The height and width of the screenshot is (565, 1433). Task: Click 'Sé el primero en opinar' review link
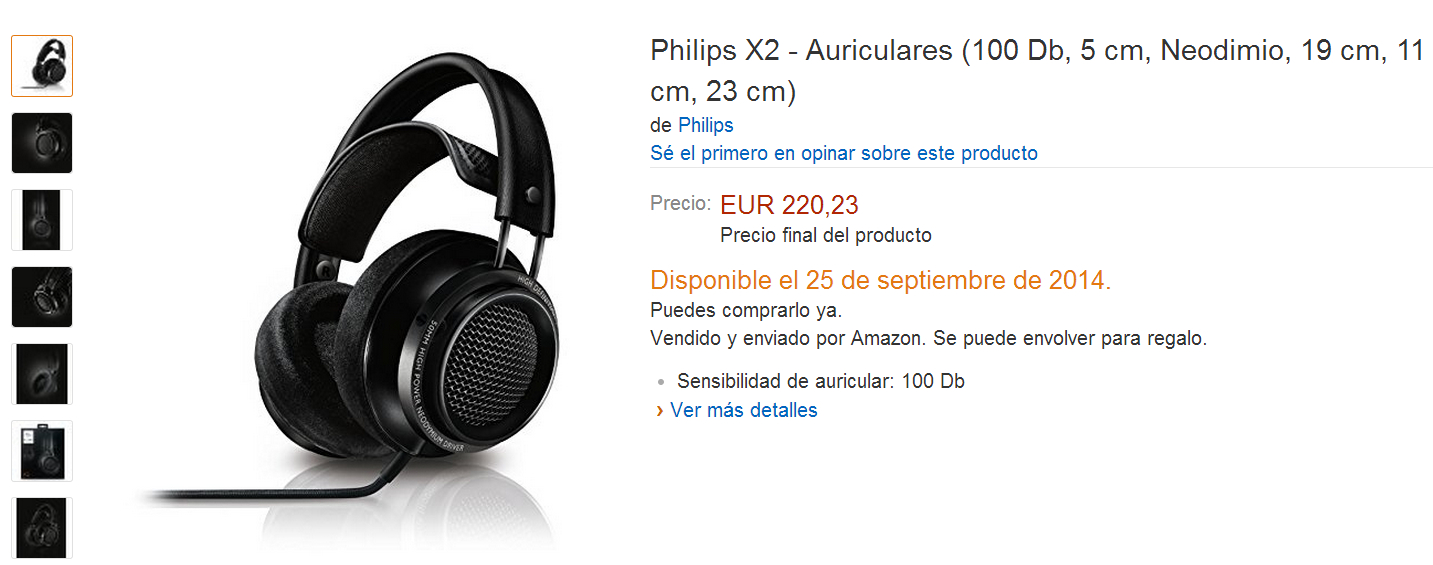[x=844, y=153]
